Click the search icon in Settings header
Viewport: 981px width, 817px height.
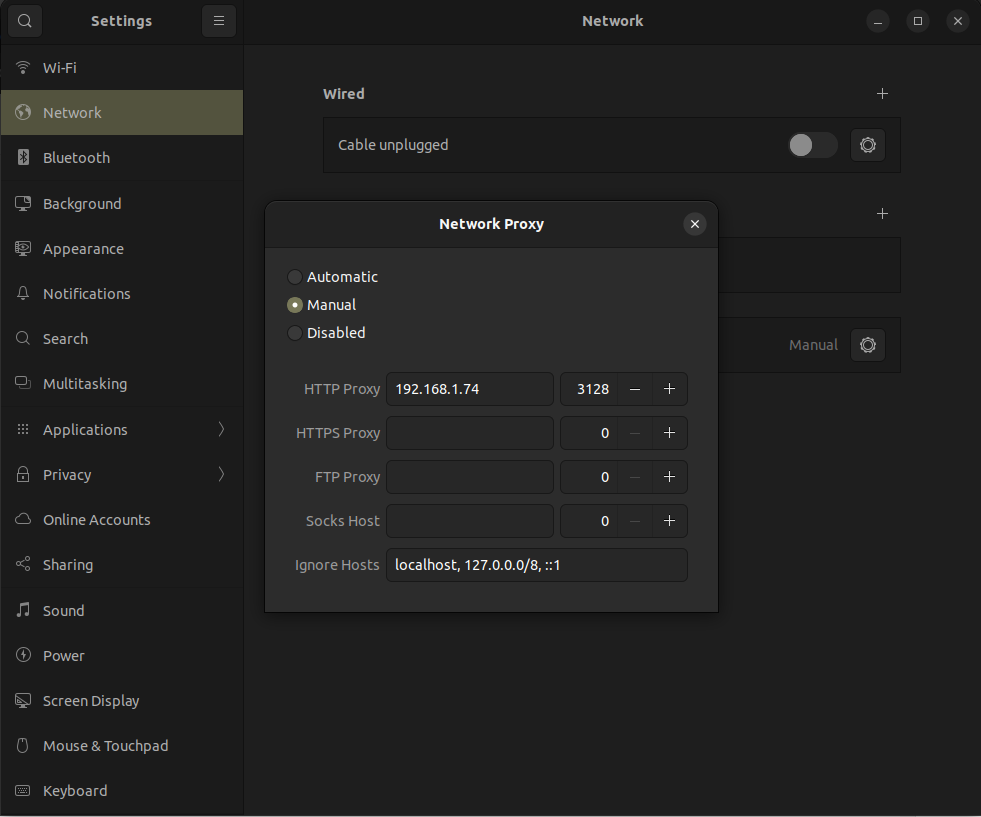click(x=25, y=21)
